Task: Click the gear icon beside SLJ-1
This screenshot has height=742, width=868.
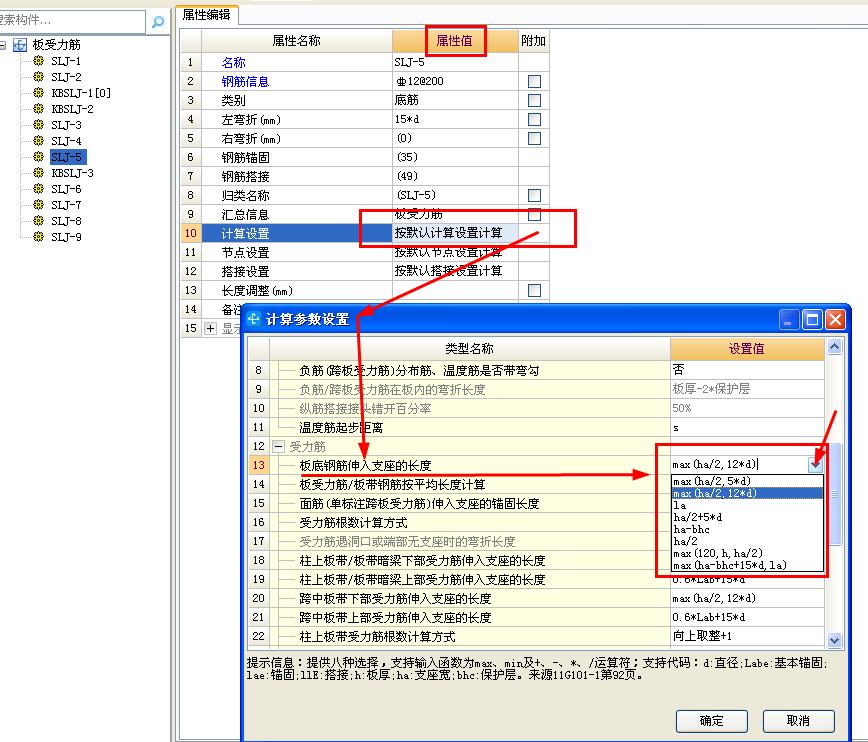Action: (38, 61)
